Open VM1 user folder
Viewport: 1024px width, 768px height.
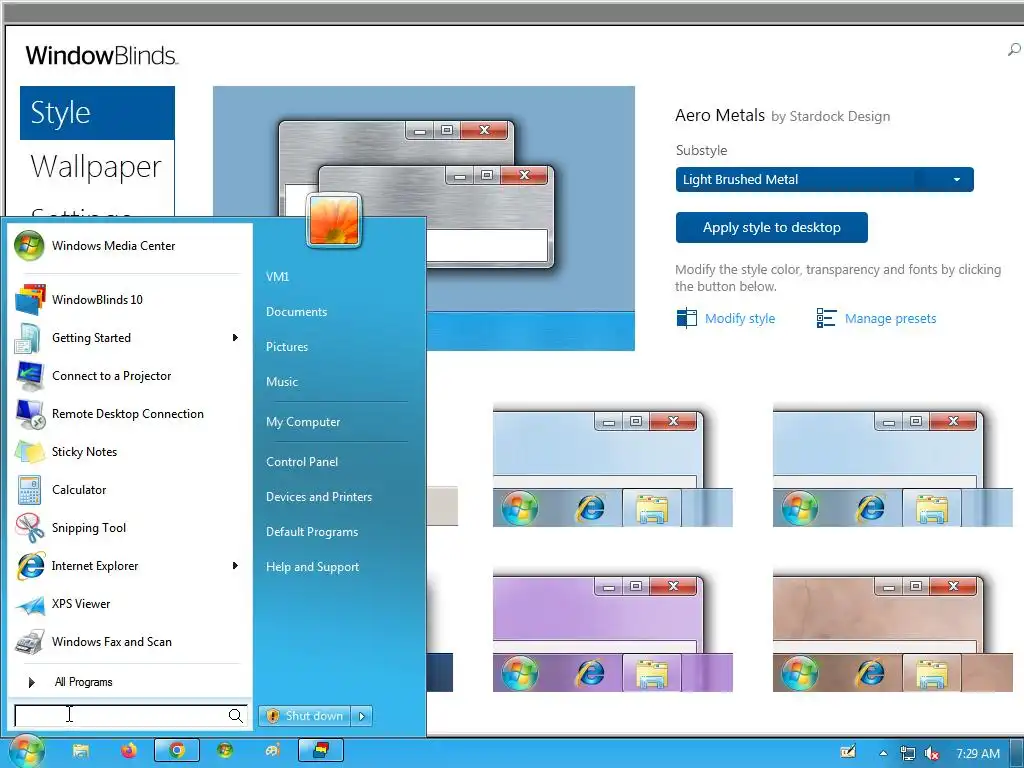278,277
